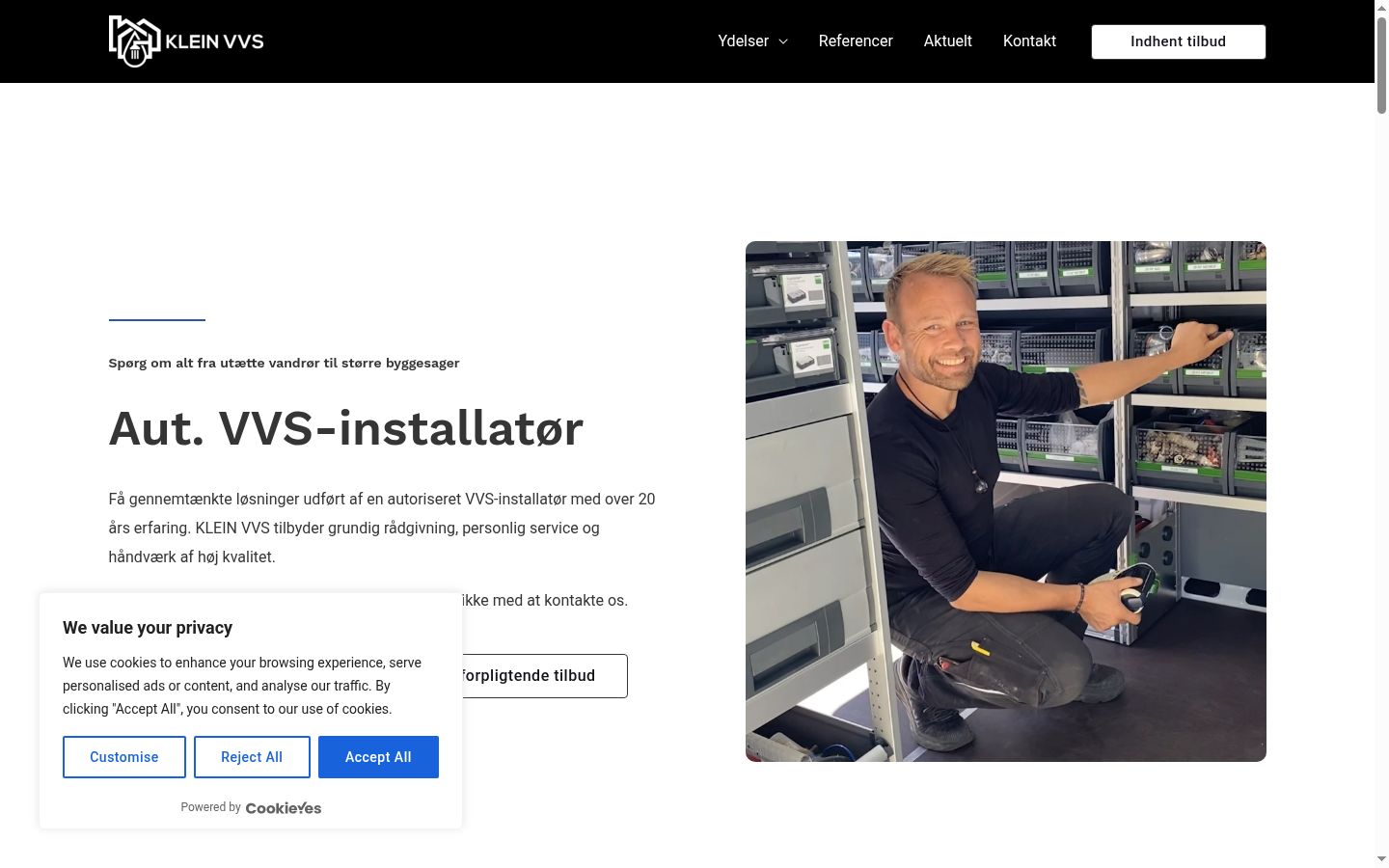
Task: Click 'We value your privacy' heading
Action: [x=148, y=628]
